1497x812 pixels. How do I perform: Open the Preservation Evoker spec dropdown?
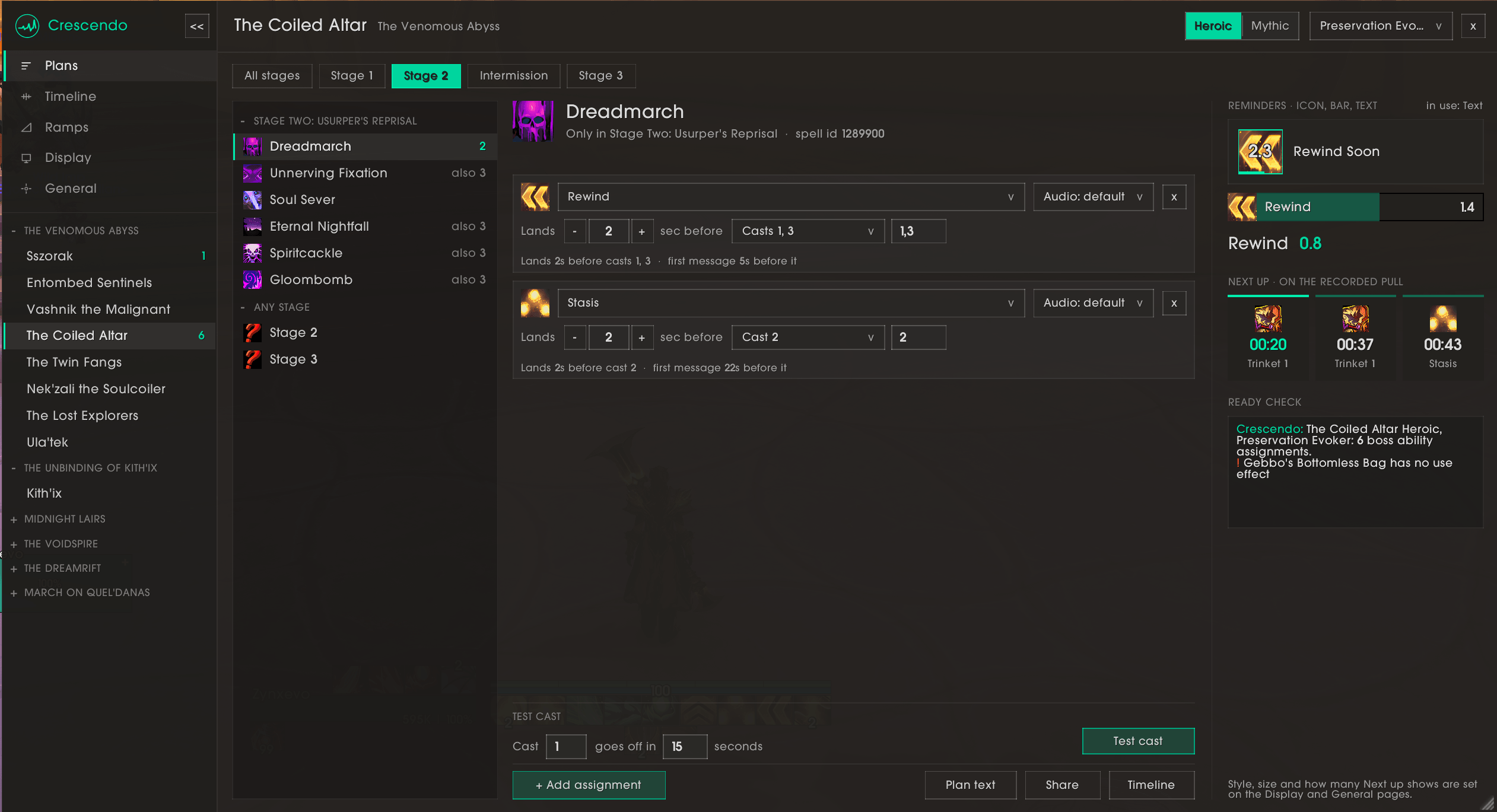pos(1381,26)
